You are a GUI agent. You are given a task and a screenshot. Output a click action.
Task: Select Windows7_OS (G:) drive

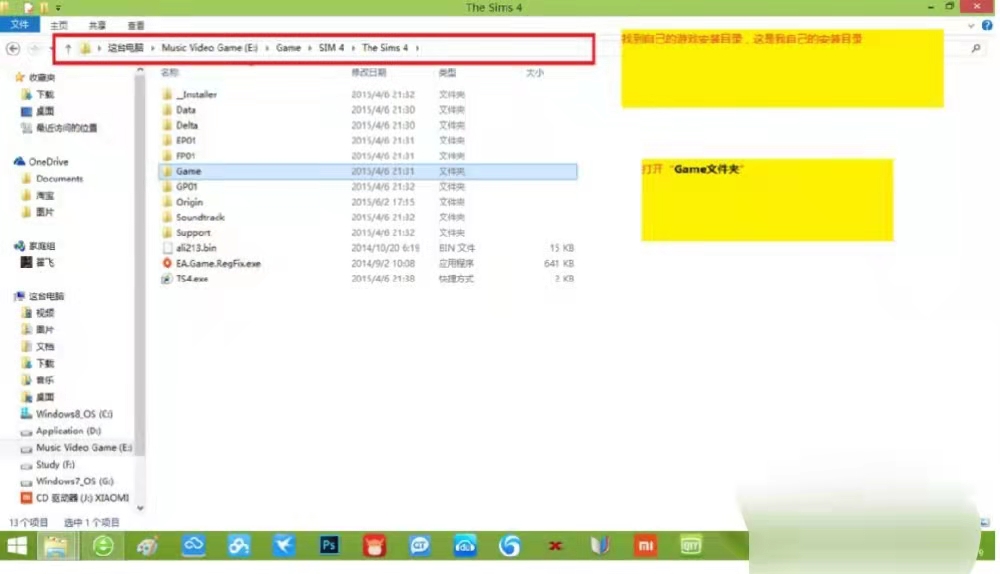[x=68, y=482]
